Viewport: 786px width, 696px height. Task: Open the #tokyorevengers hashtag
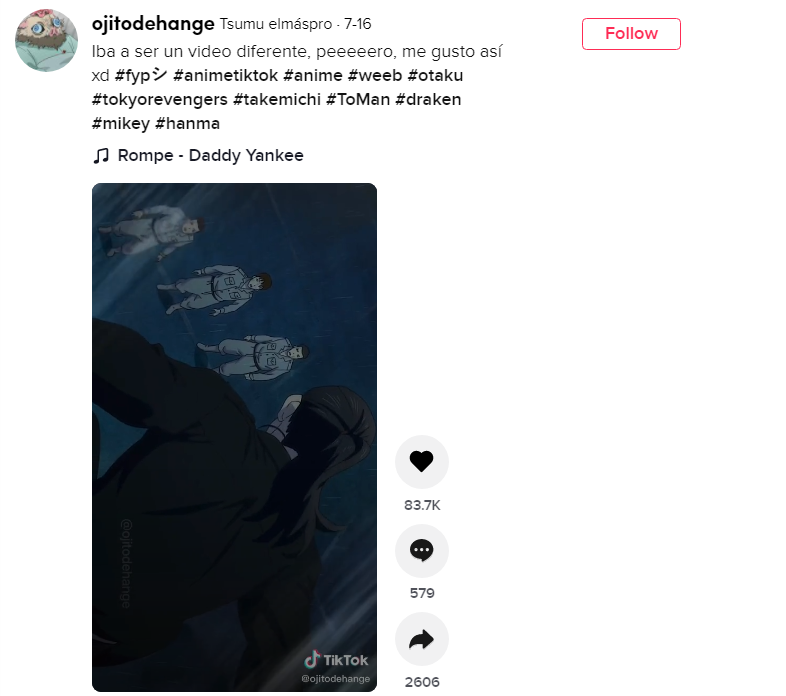(159, 99)
